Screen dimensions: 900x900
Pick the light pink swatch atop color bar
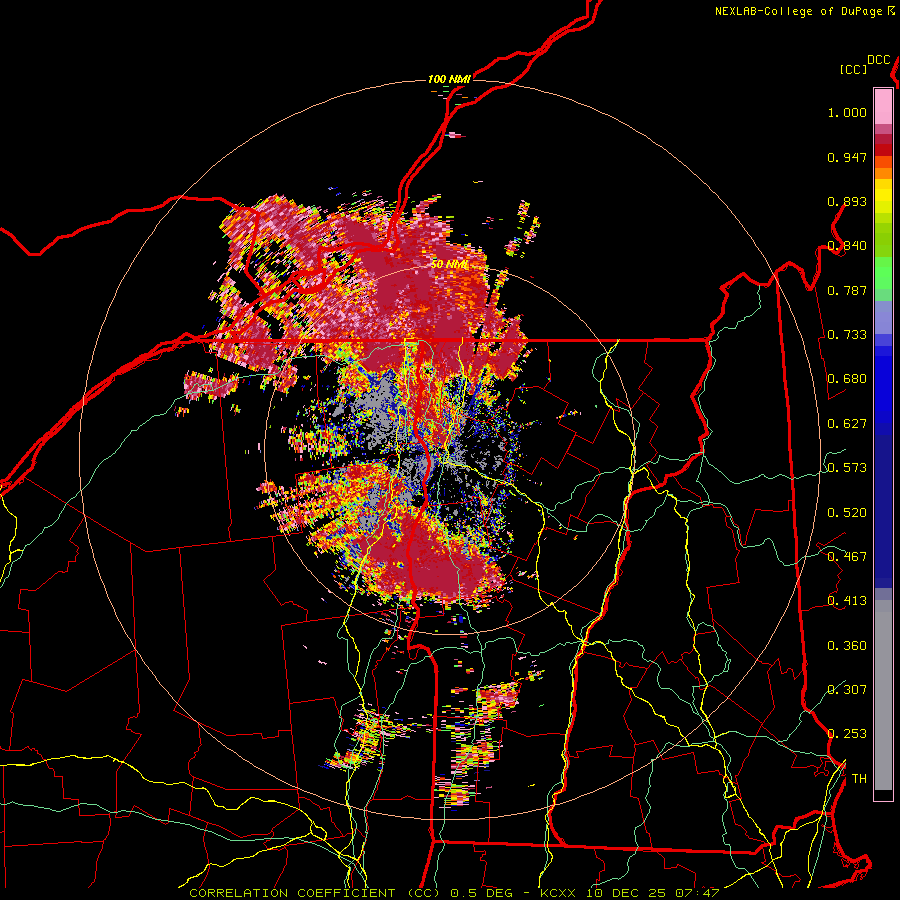(883, 106)
